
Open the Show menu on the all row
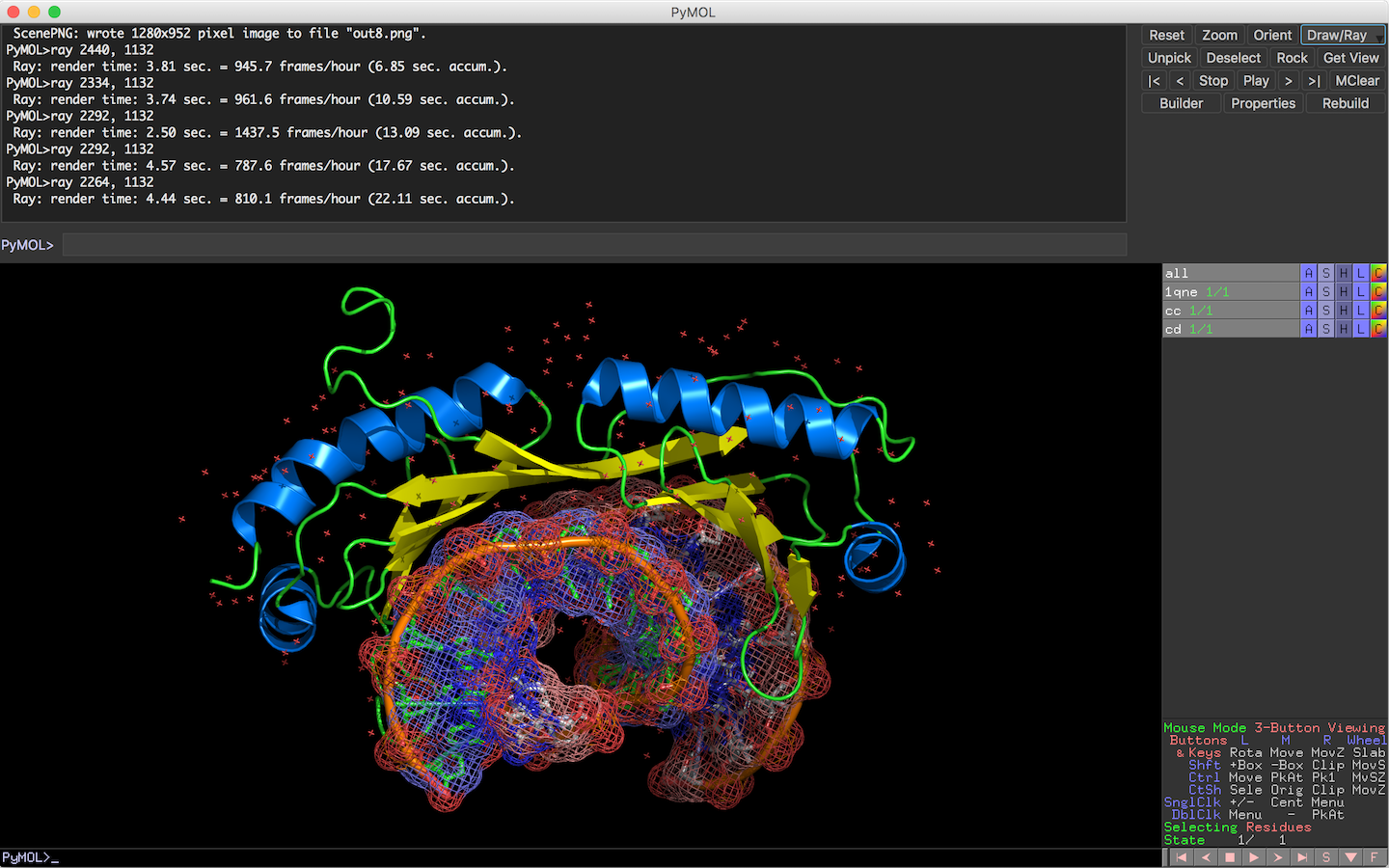pos(1326,273)
